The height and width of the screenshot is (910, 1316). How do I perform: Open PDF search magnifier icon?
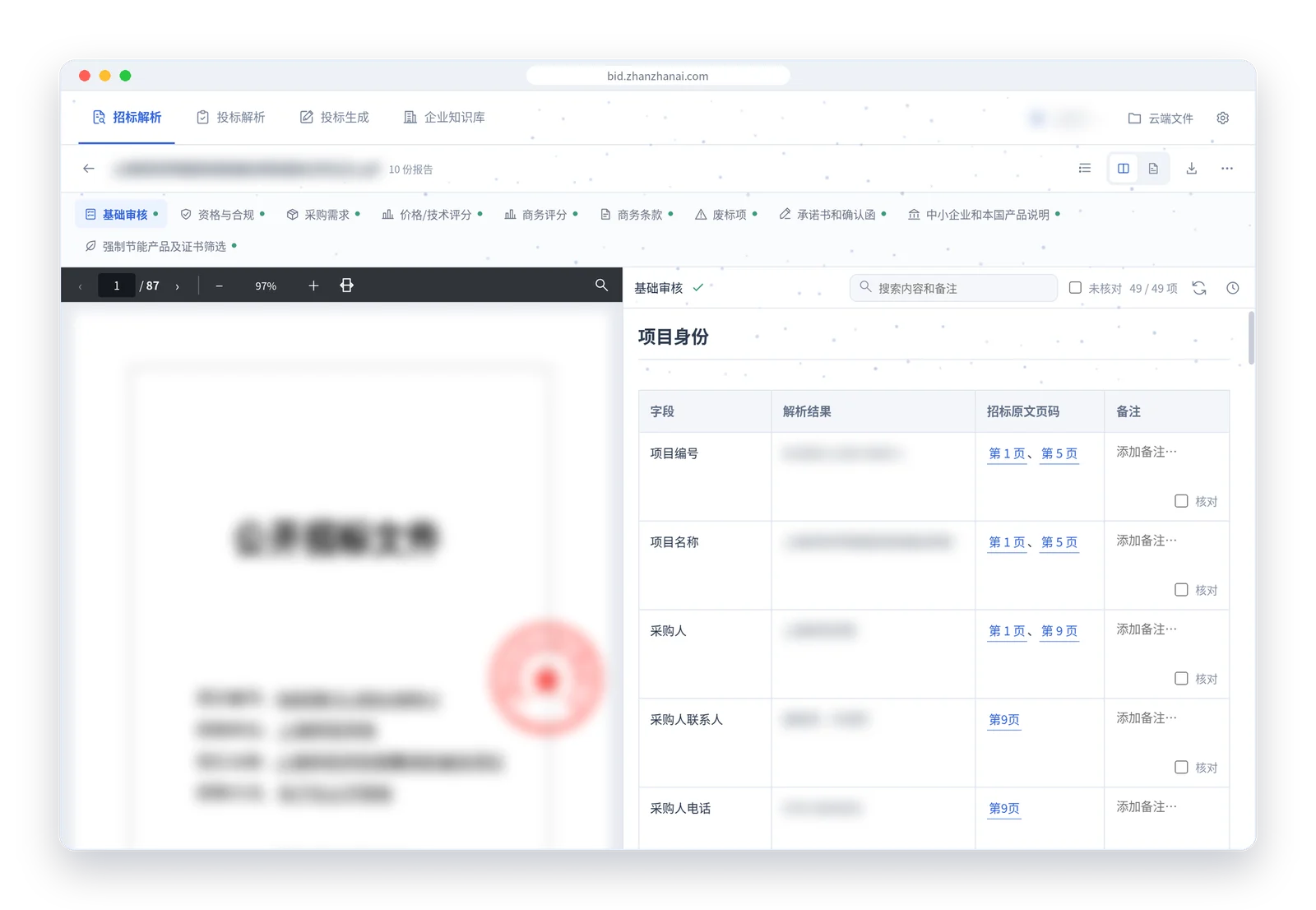coord(601,285)
